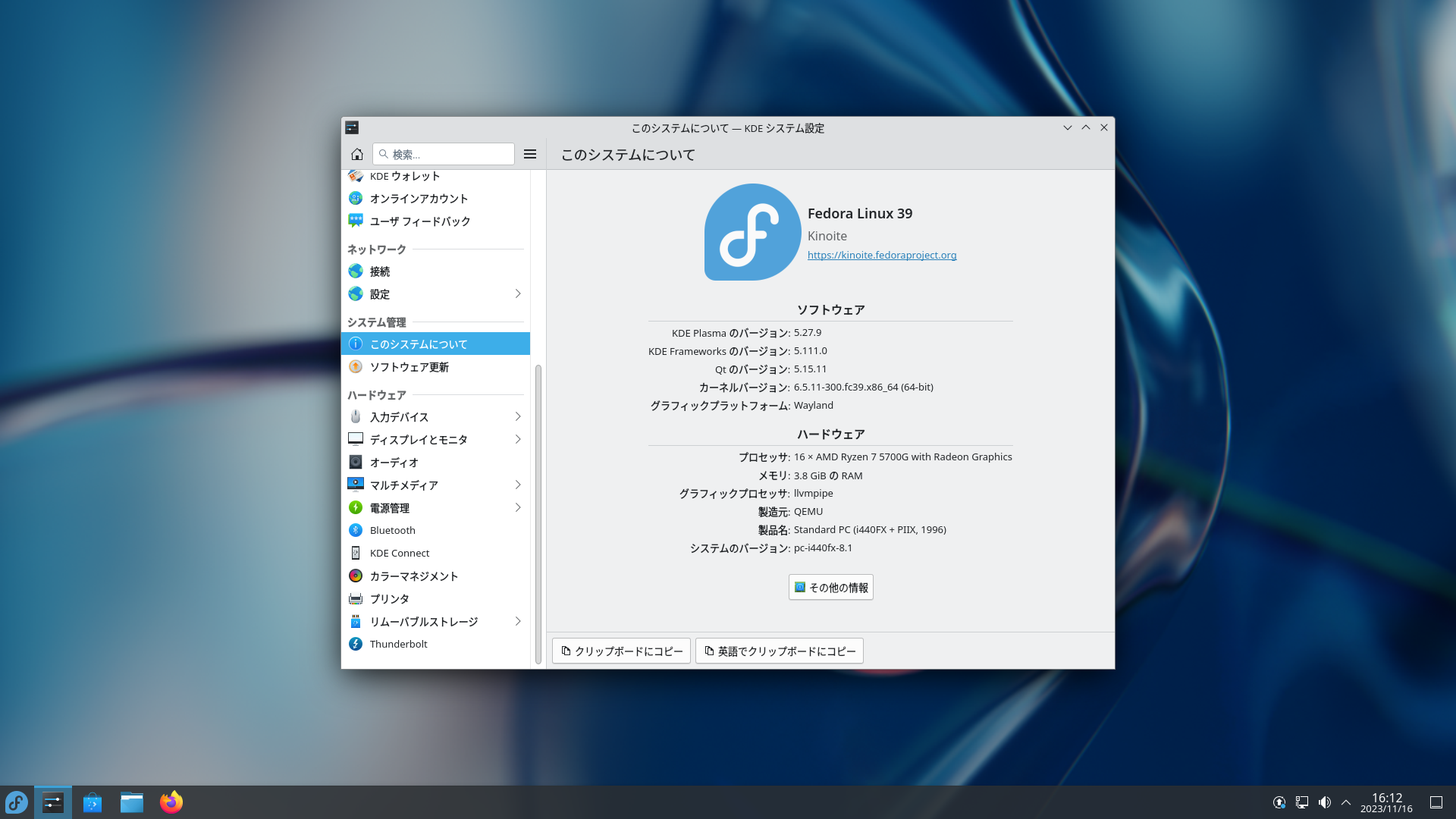
Task: Open the プリンタ printer settings
Action: tap(389, 599)
